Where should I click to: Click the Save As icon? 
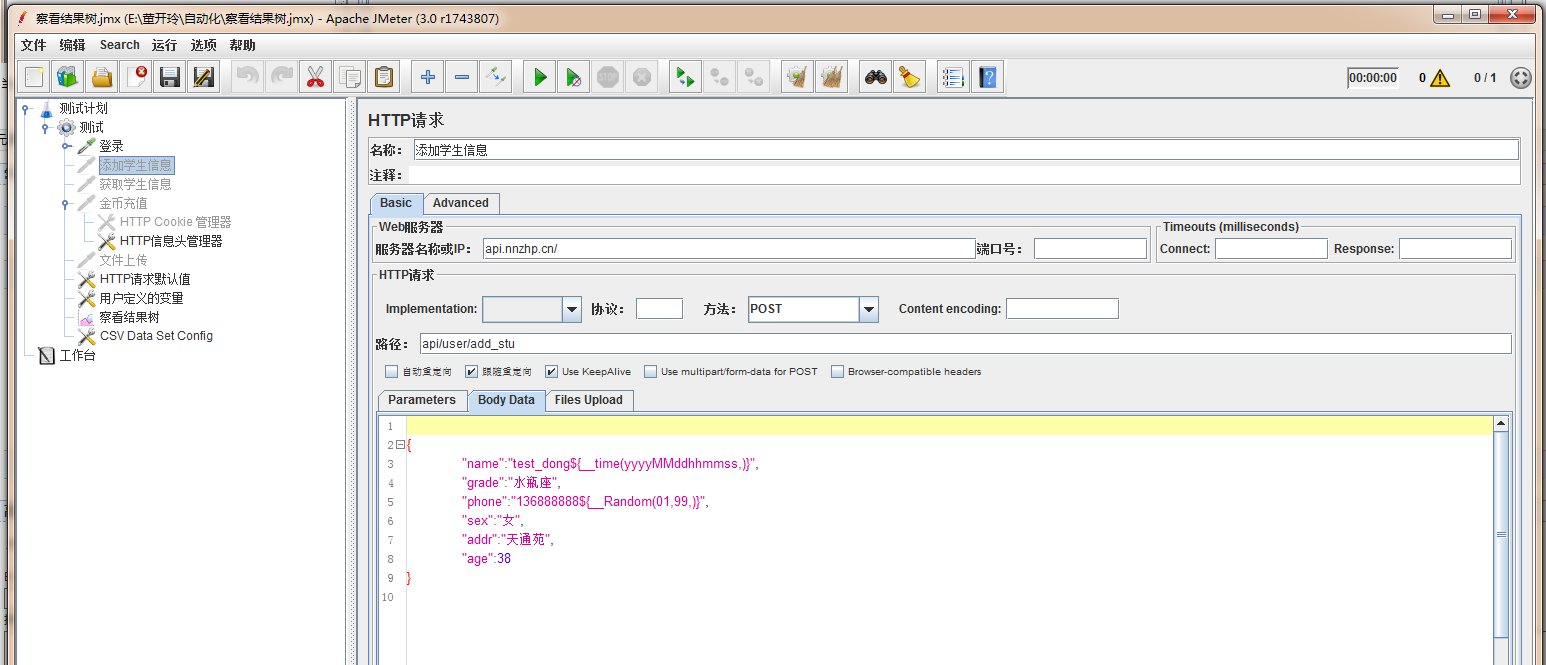click(x=204, y=77)
